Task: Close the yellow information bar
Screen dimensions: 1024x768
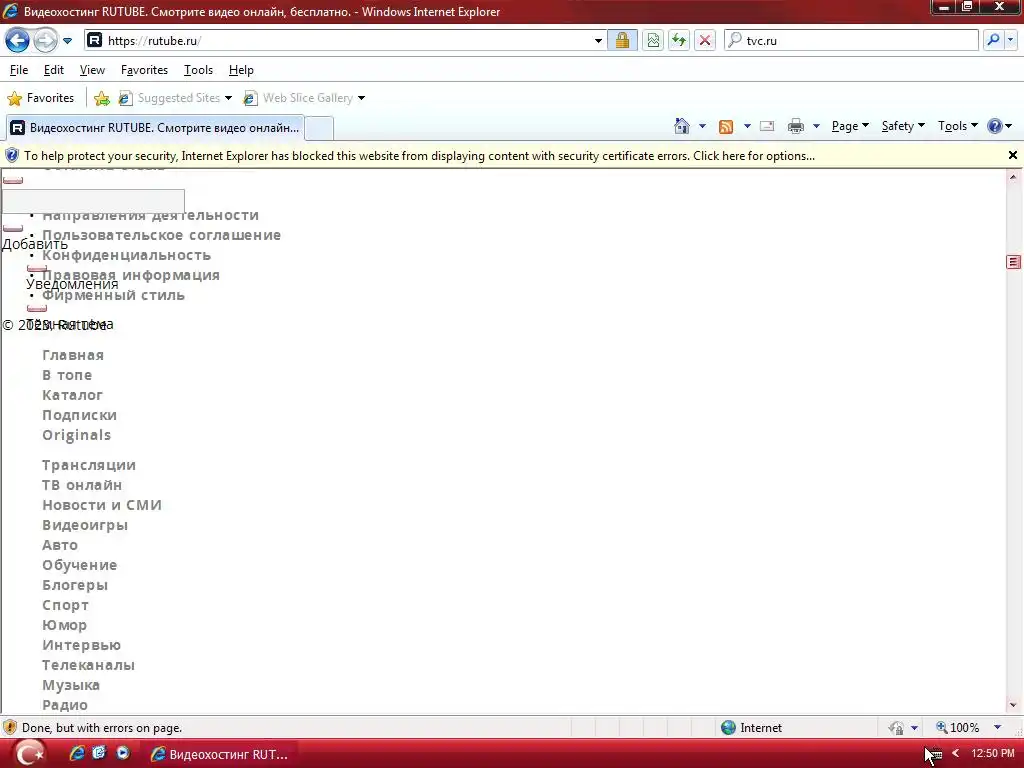Action: (1012, 155)
